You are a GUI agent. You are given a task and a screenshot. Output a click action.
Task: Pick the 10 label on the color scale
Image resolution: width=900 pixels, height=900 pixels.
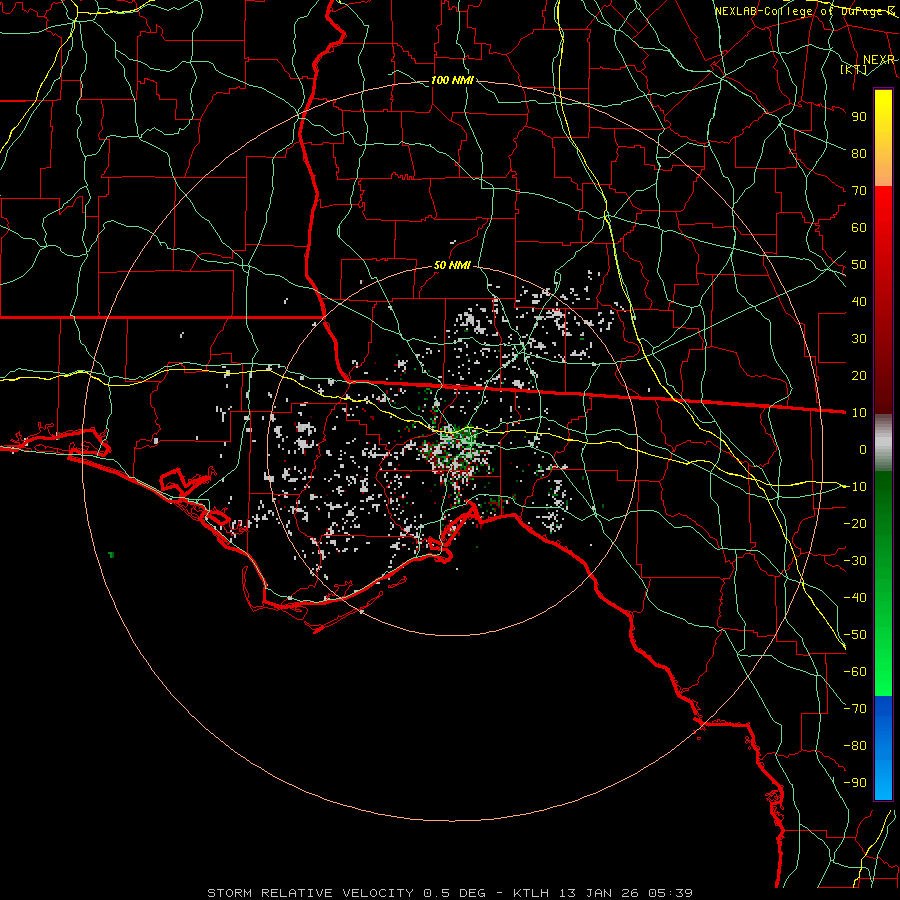tap(859, 413)
